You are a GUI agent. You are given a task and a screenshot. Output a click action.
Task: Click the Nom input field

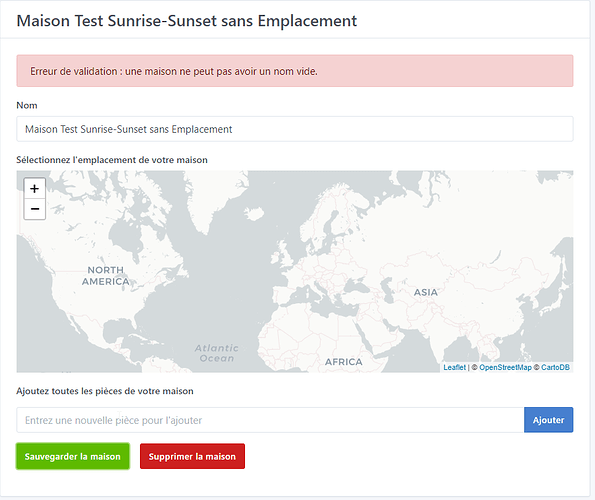point(294,129)
